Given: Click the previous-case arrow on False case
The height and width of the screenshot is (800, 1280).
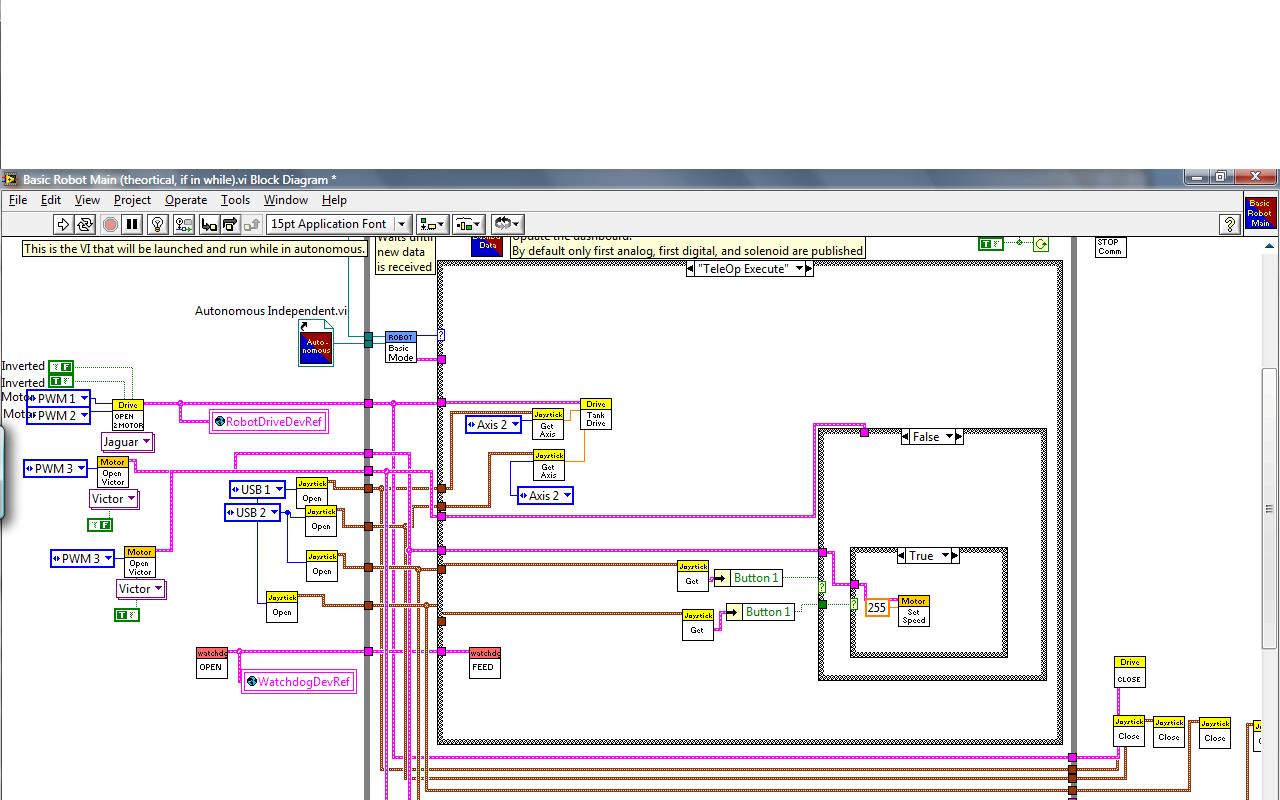Looking at the screenshot, I should coord(906,436).
